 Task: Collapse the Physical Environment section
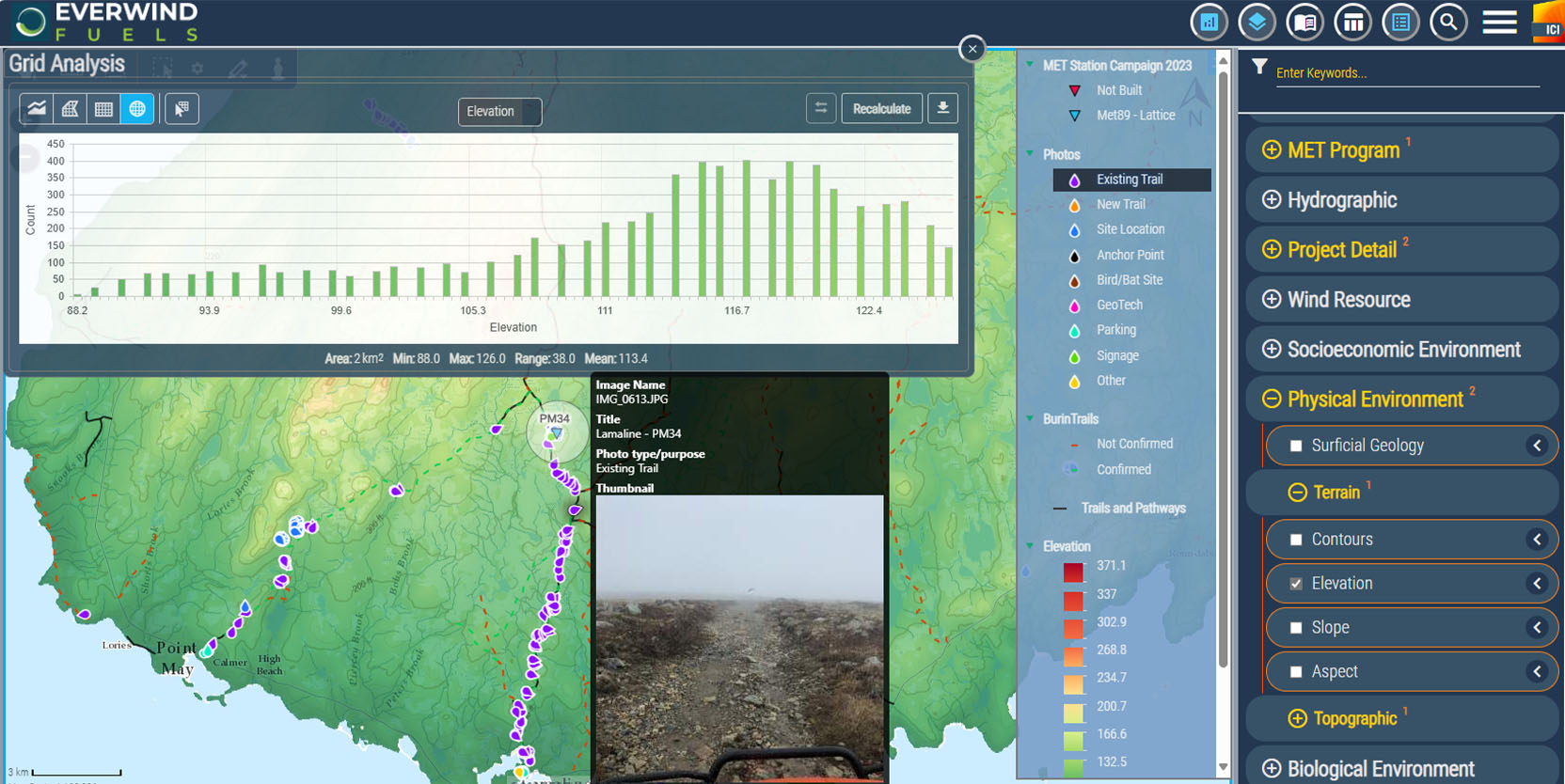coord(1272,400)
